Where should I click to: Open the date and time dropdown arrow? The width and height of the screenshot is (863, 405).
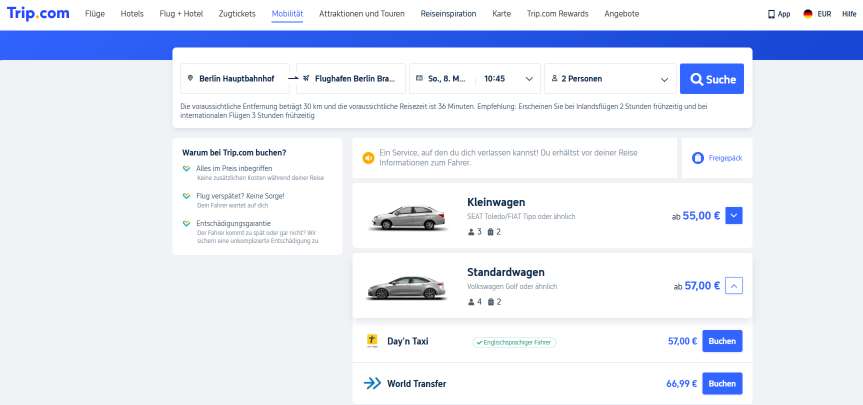(x=529, y=79)
